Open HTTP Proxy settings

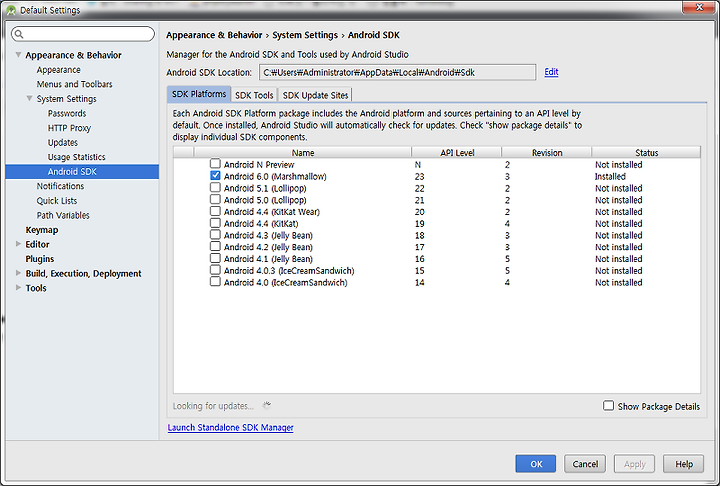[69, 128]
